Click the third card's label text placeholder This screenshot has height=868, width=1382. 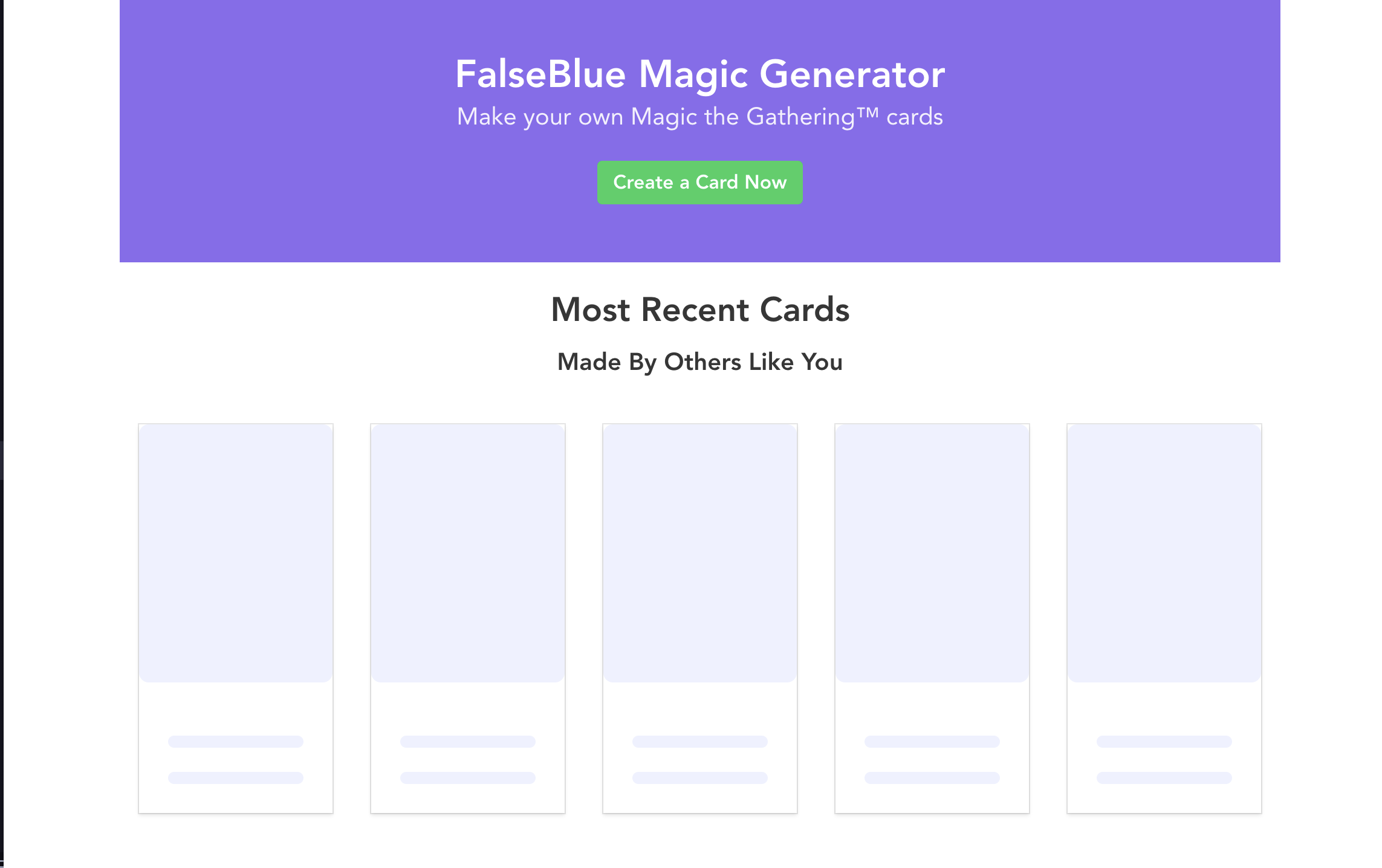pos(699,742)
